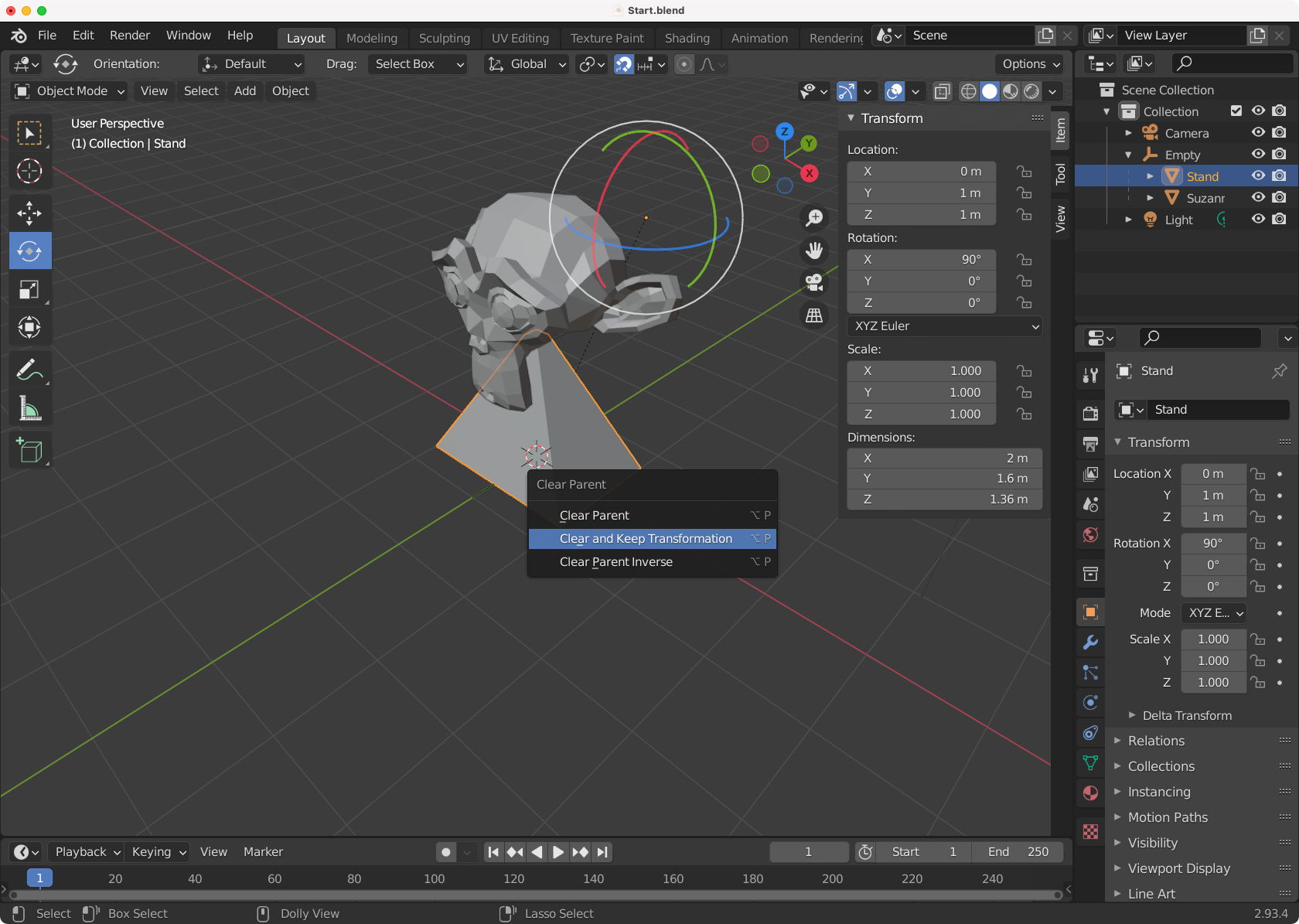Switch to orthographic/perspective grid view

point(814,315)
